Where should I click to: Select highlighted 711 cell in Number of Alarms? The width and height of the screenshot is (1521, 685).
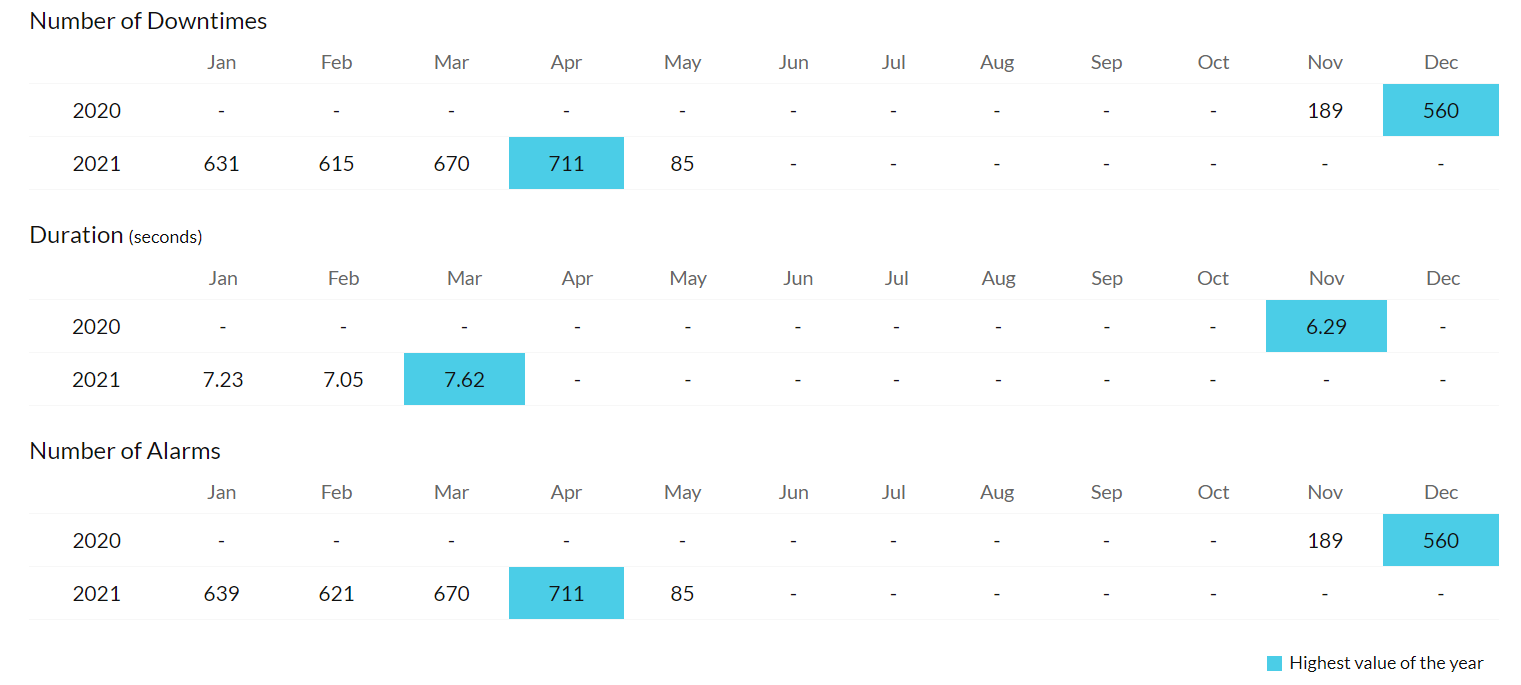[x=566, y=593]
